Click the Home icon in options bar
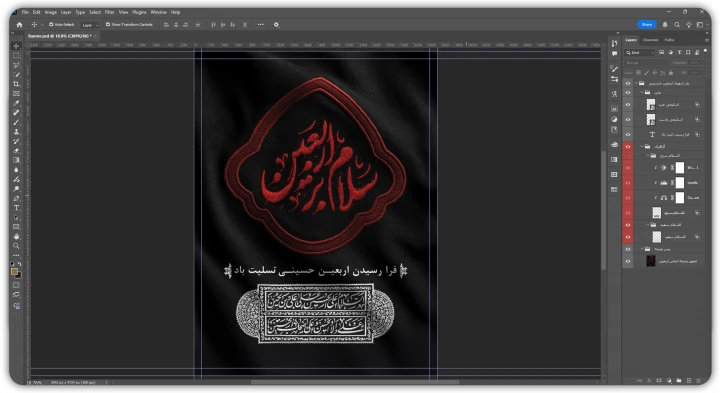Image resolution: width=720 pixels, height=393 pixels. point(19,25)
